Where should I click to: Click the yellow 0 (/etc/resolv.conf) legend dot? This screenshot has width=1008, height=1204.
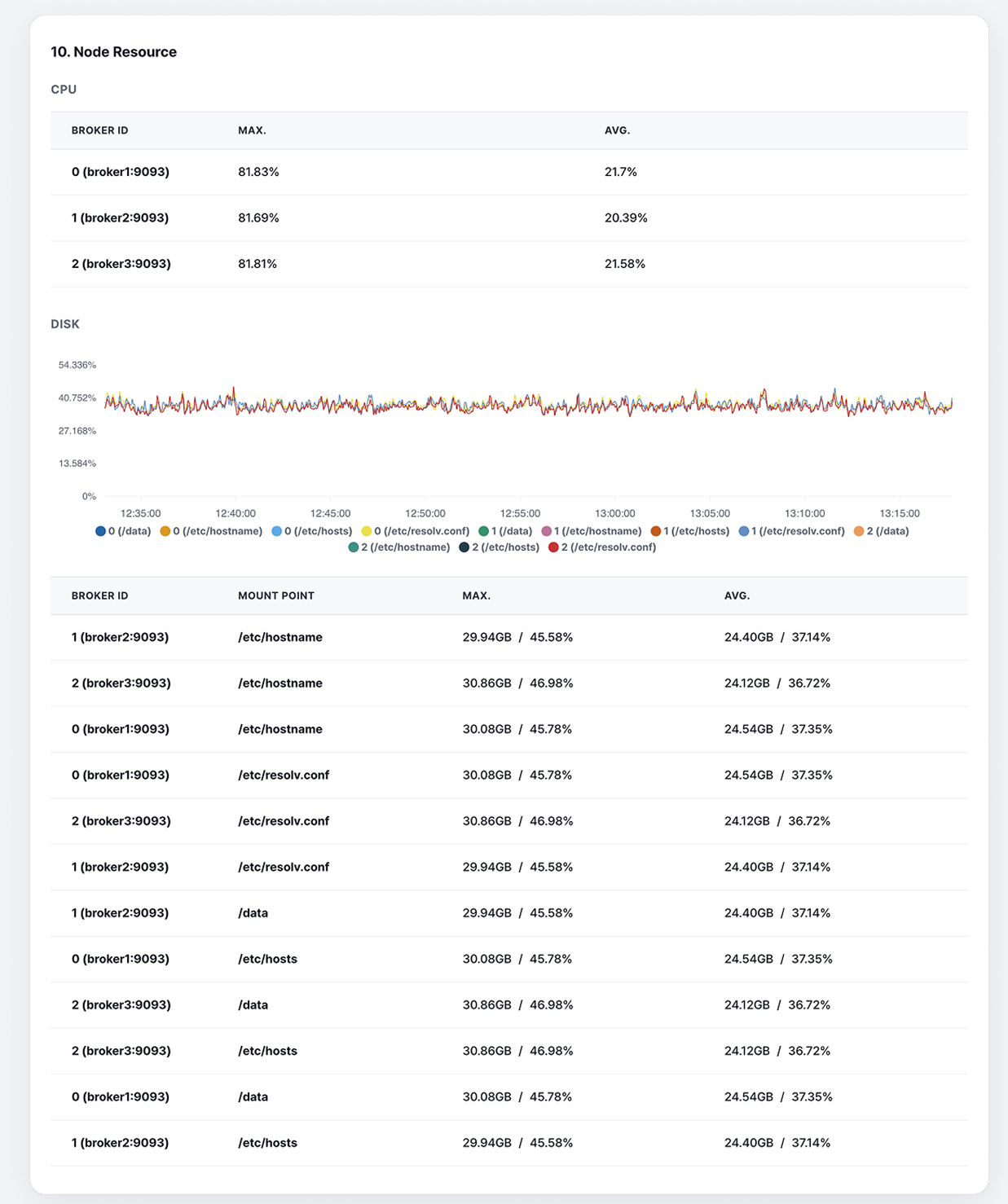tap(367, 531)
